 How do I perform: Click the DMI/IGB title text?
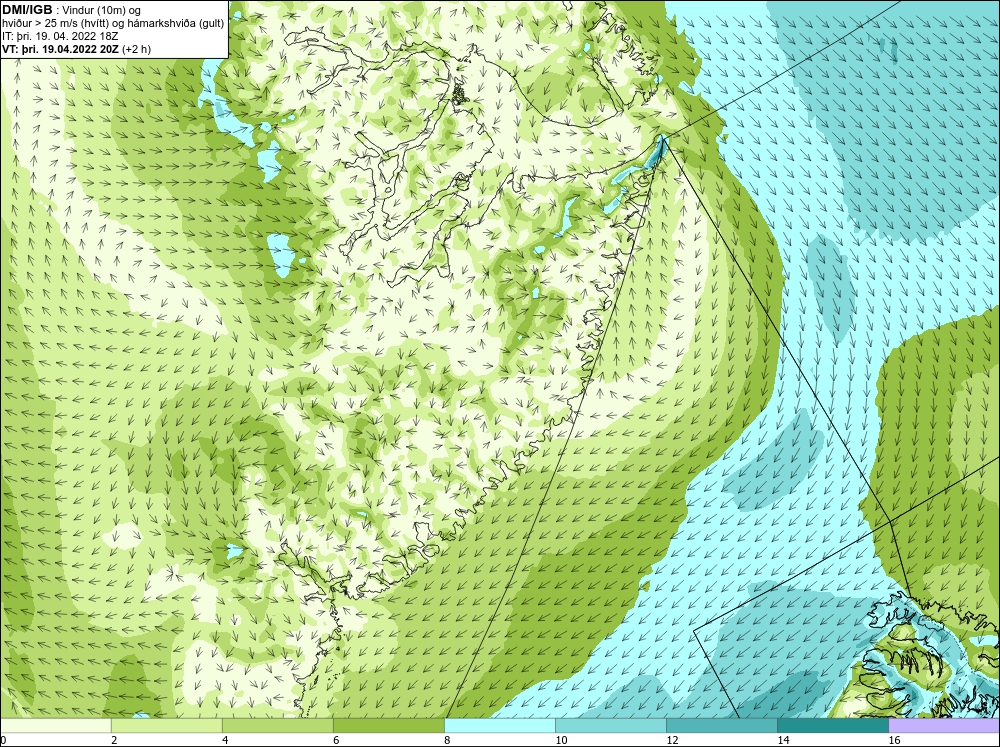click(x=27, y=10)
